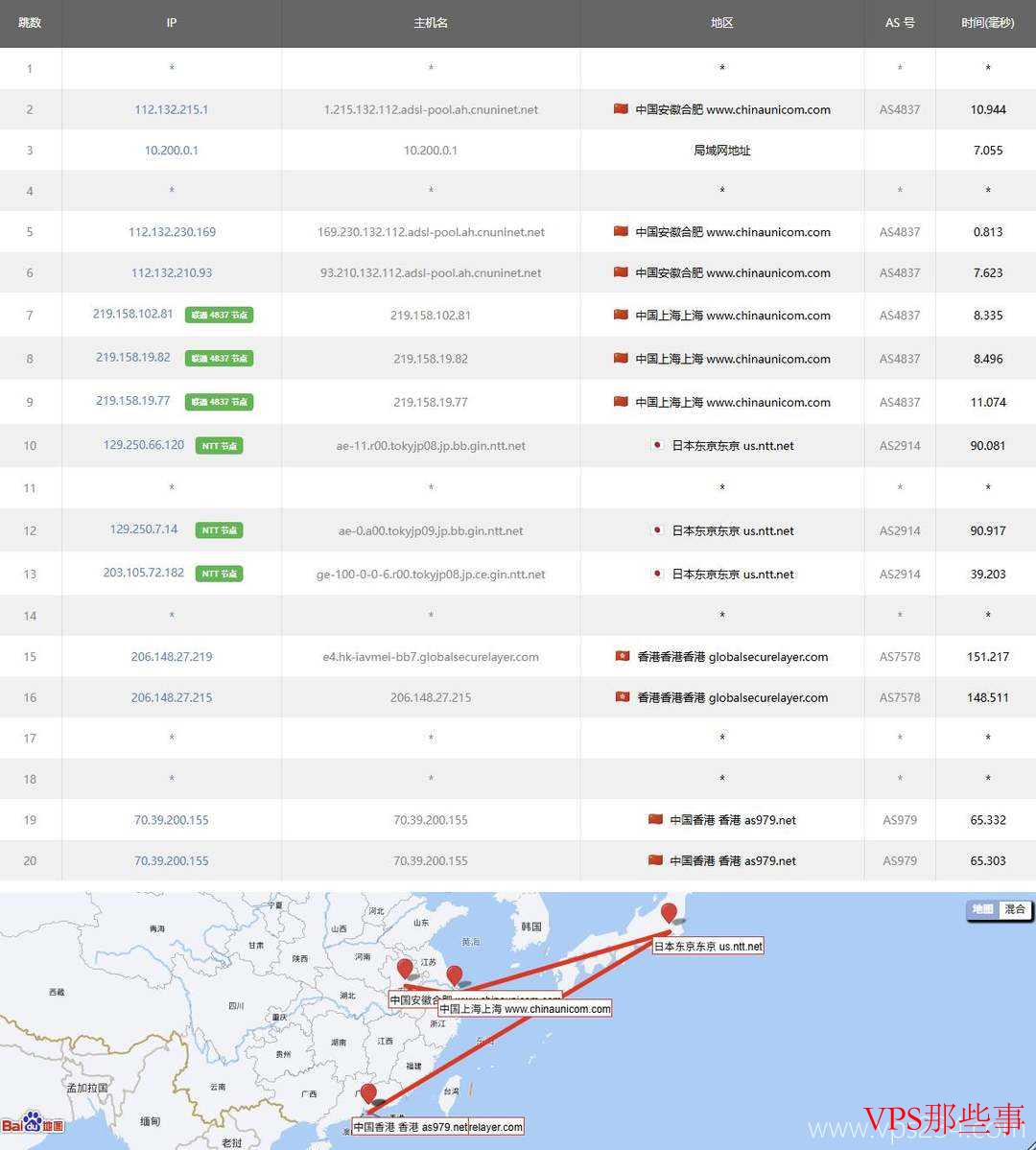Open IP link 219.158.19.82
Viewport: 1036px width, 1150px height.
132,357
